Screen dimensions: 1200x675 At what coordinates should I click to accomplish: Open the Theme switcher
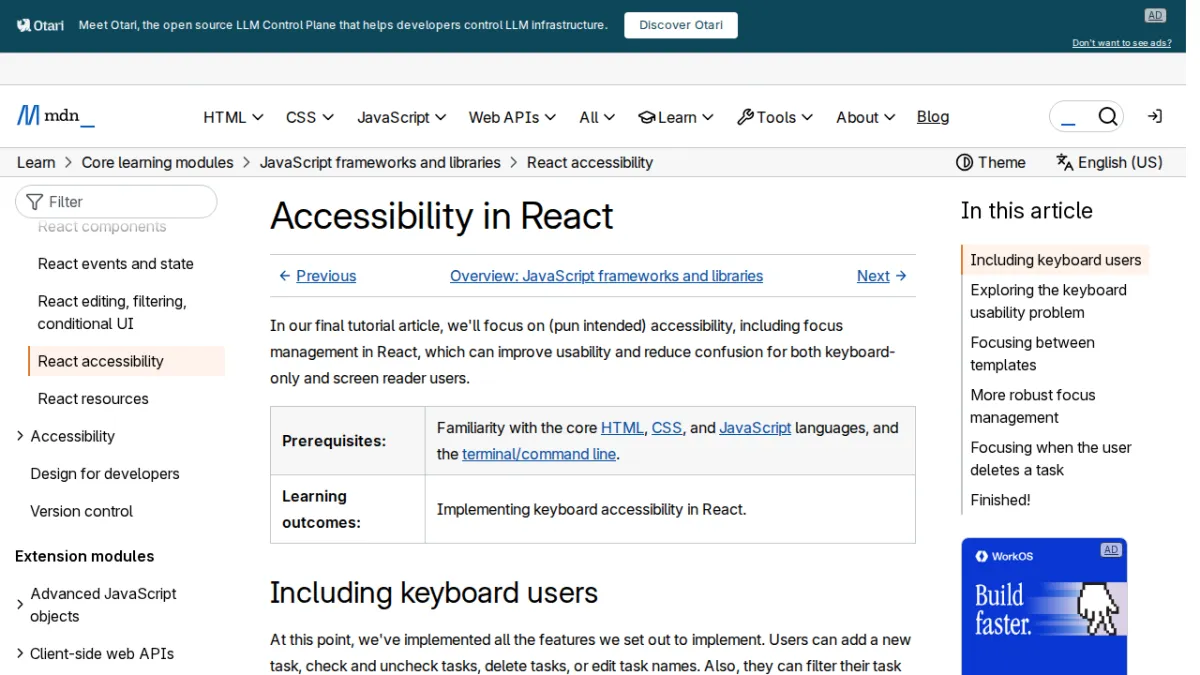coord(991,162)
